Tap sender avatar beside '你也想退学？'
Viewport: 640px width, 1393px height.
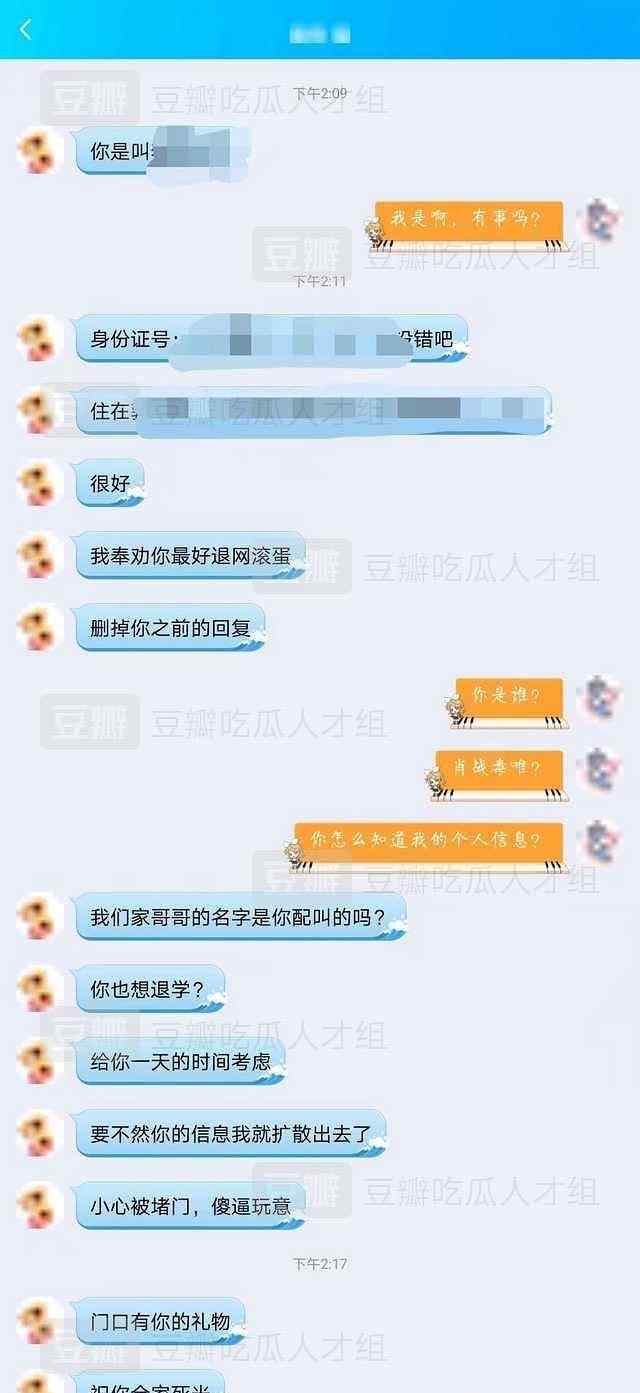click(x=40, y=989)
